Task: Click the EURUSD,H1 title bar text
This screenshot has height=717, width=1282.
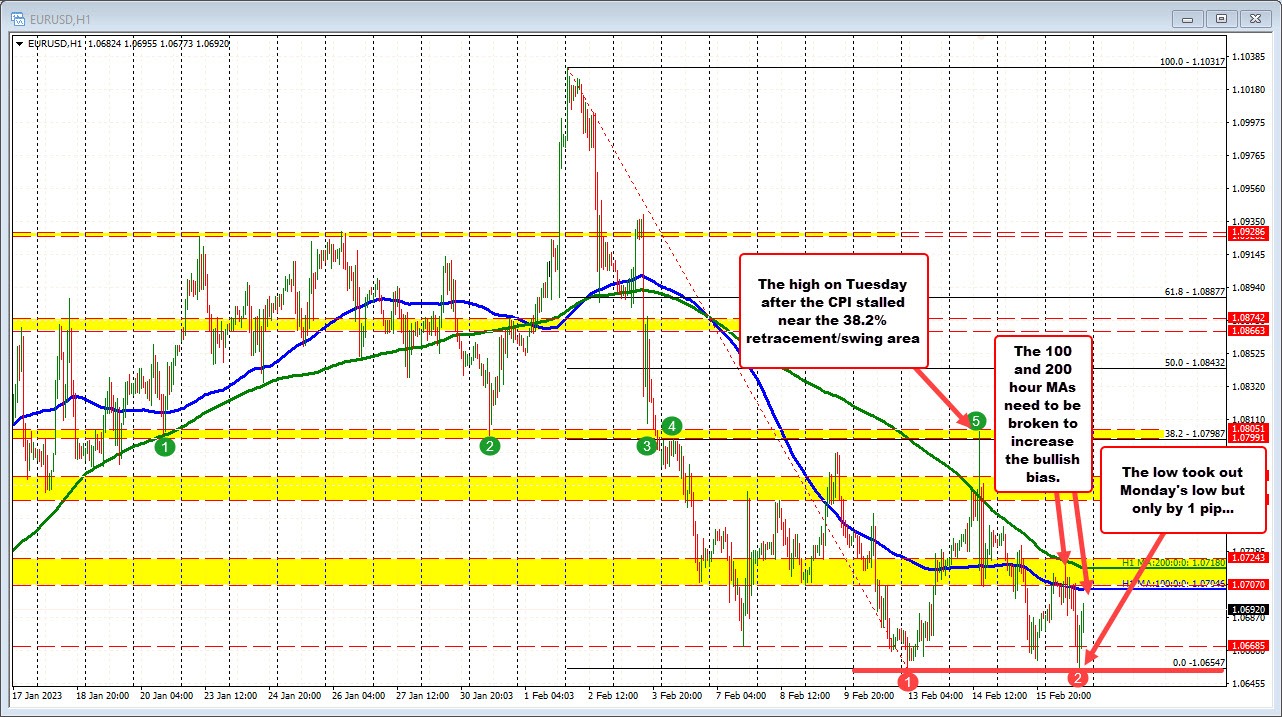Action: point(61,19)
